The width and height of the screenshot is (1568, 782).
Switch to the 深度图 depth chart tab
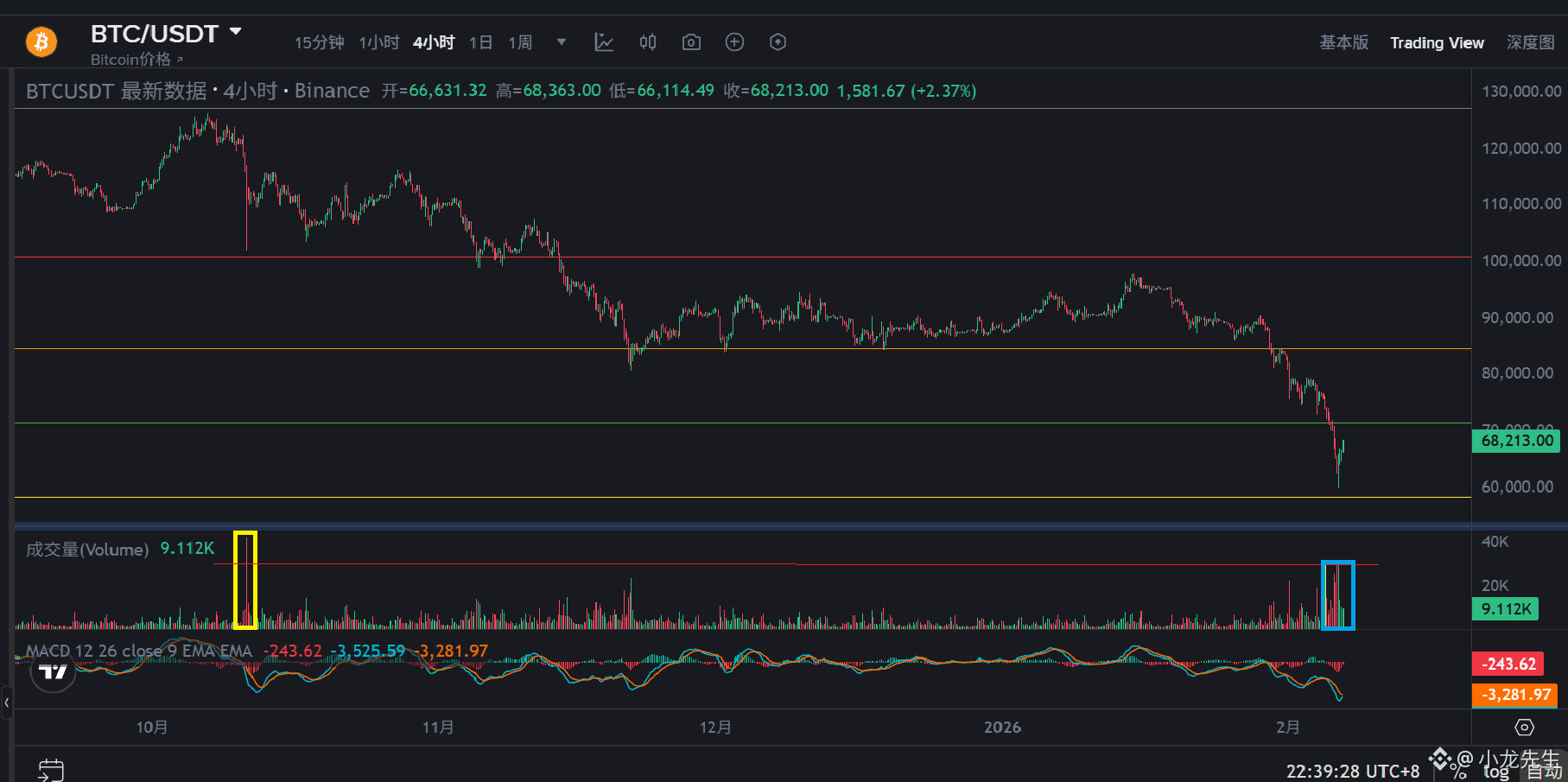coord(1530,42)
